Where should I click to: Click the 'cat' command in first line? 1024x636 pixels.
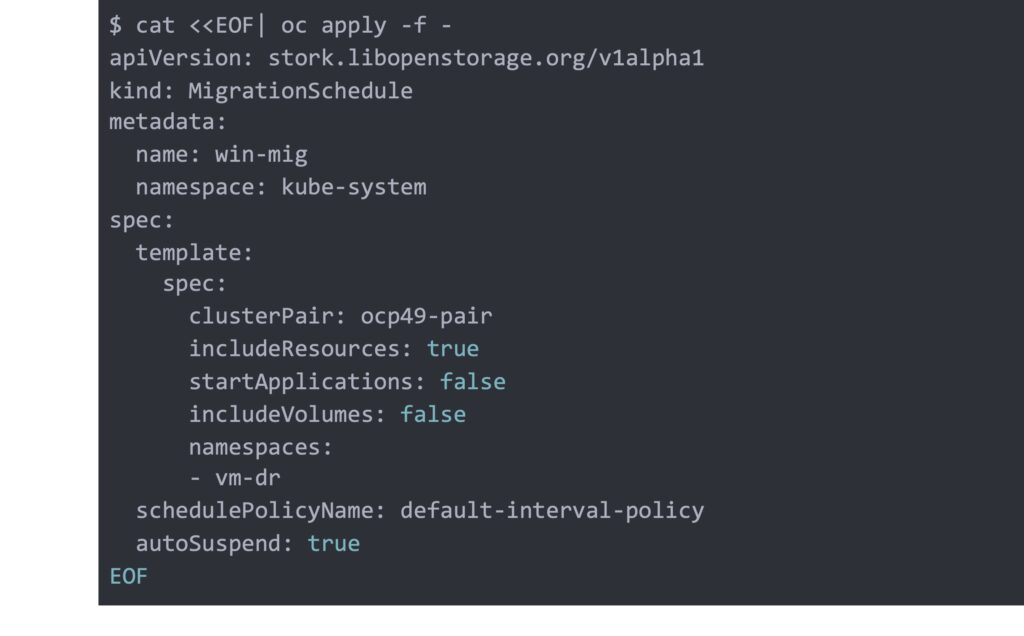coord(155,26)
